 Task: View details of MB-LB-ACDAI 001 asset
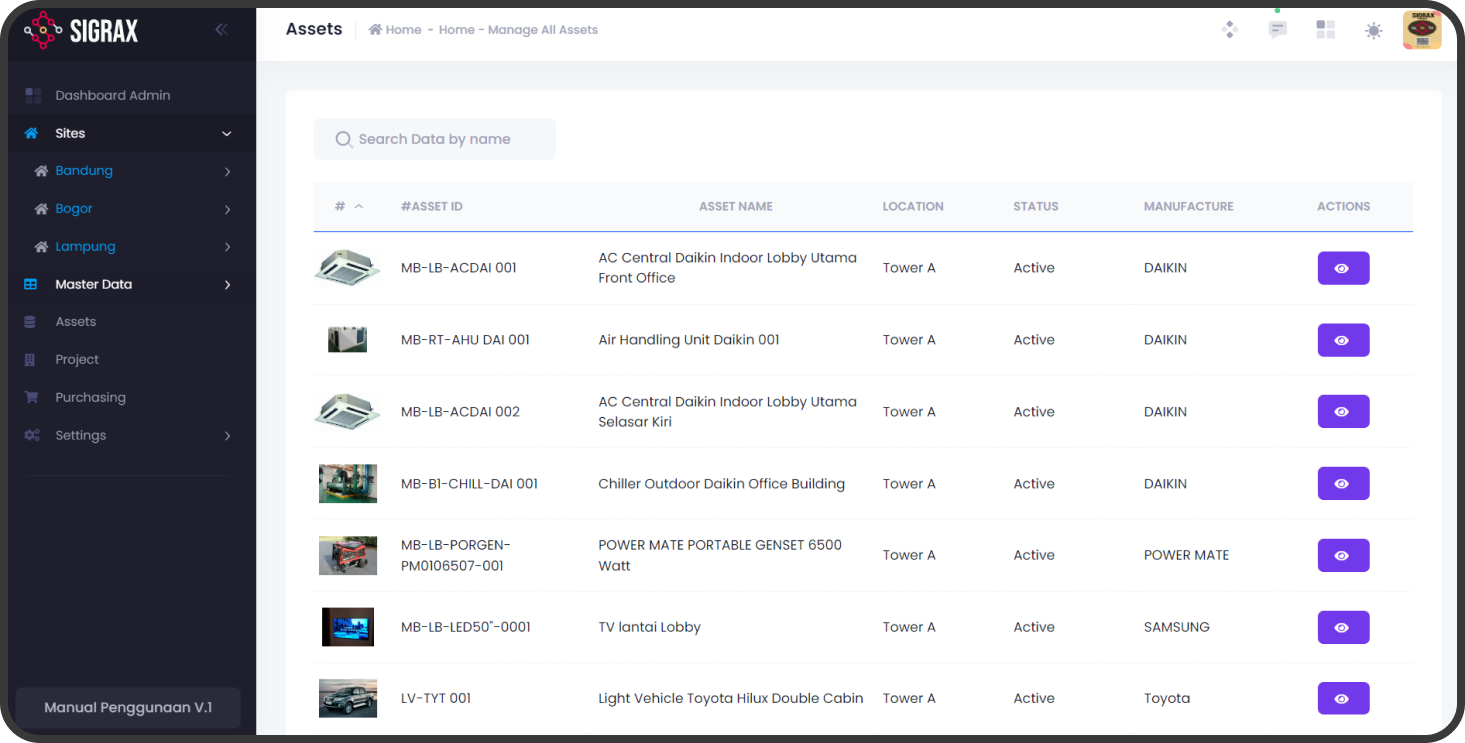[x=1342, y=268]
